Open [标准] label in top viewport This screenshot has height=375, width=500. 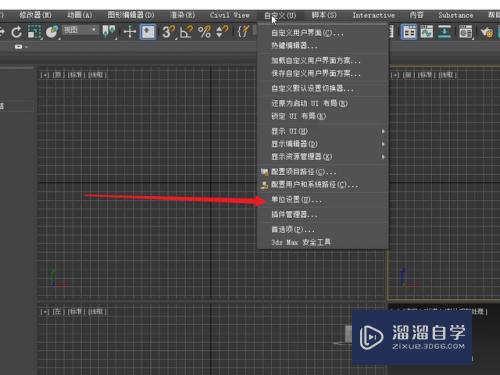click(76, 75)
